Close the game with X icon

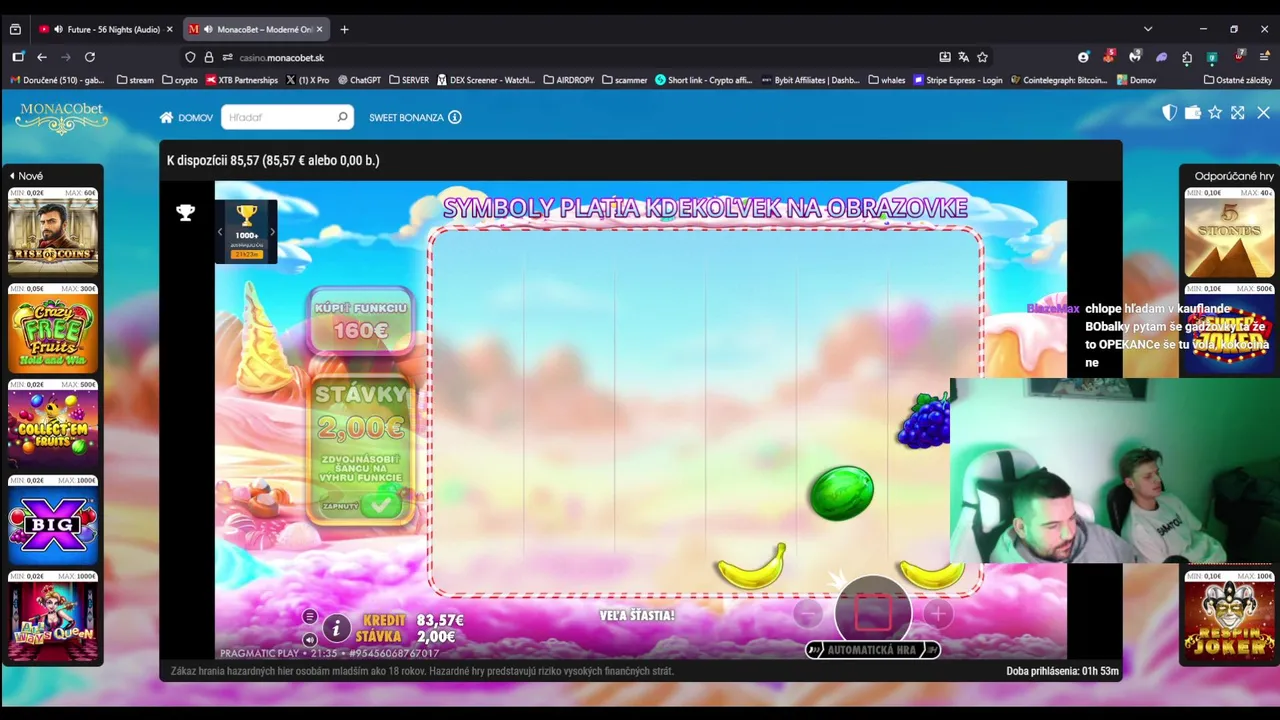(x=1264, y=113)
